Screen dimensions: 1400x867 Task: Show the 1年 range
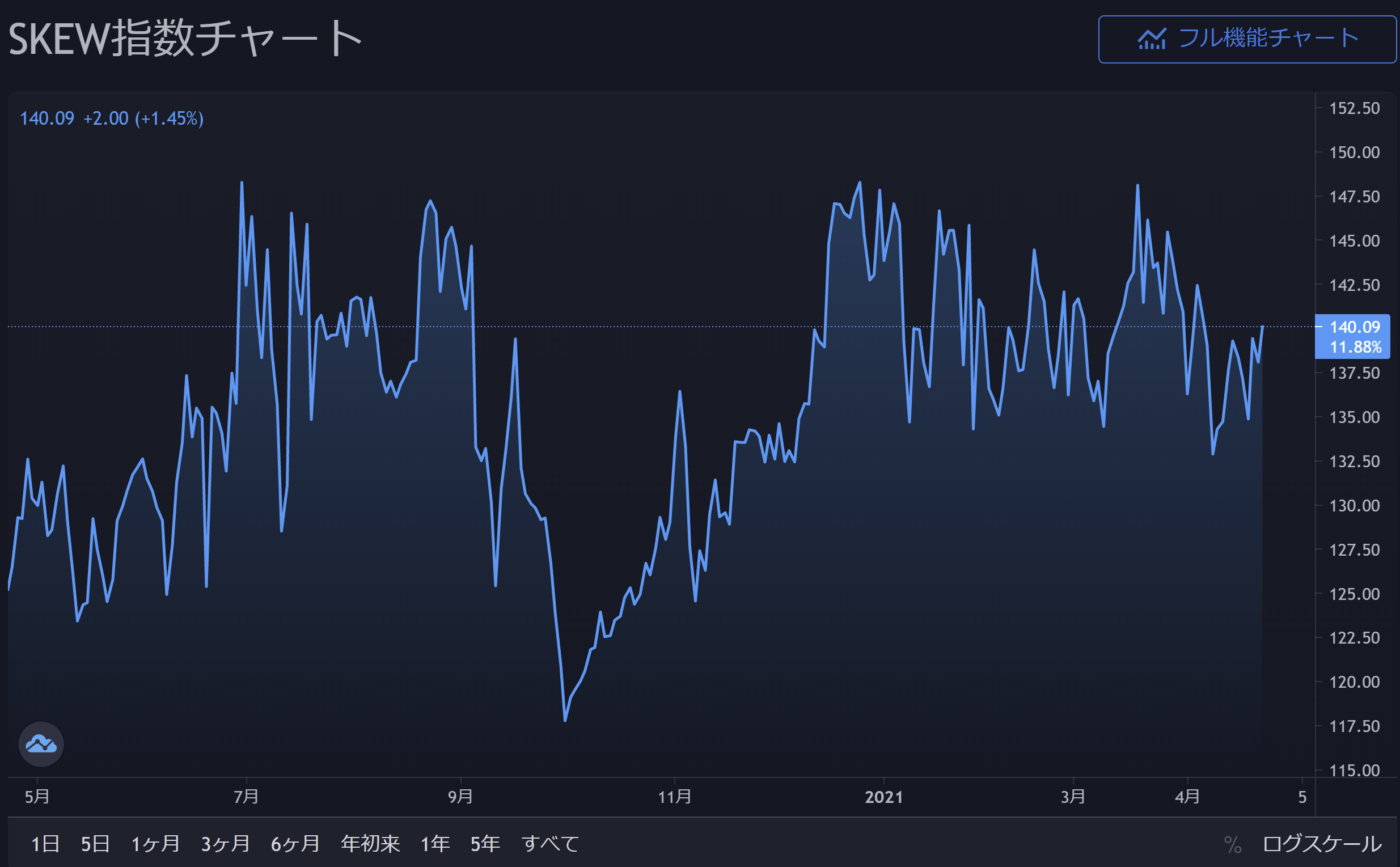pos(435,844)
